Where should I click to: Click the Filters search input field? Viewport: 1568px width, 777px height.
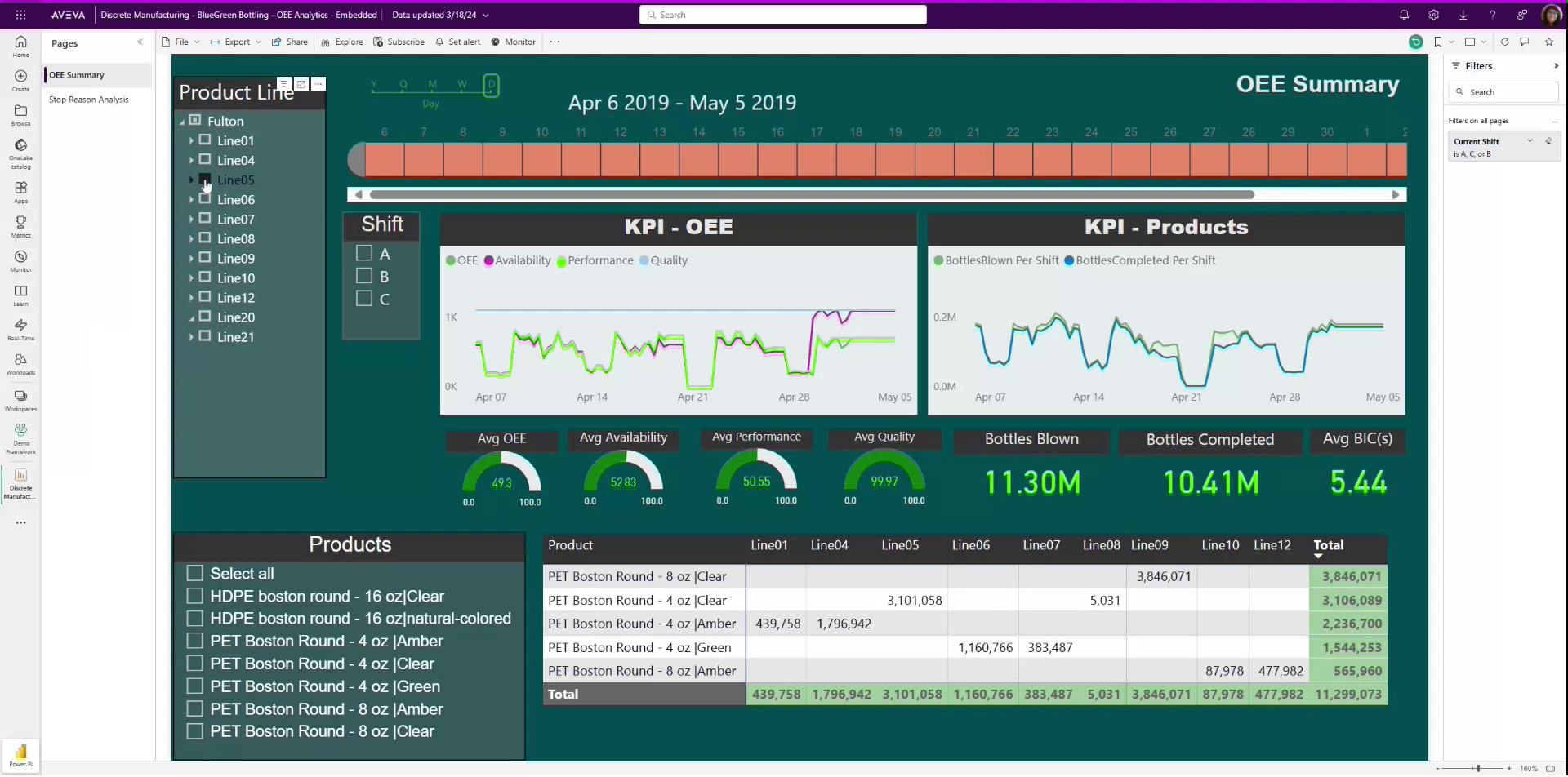(1503, 92)
